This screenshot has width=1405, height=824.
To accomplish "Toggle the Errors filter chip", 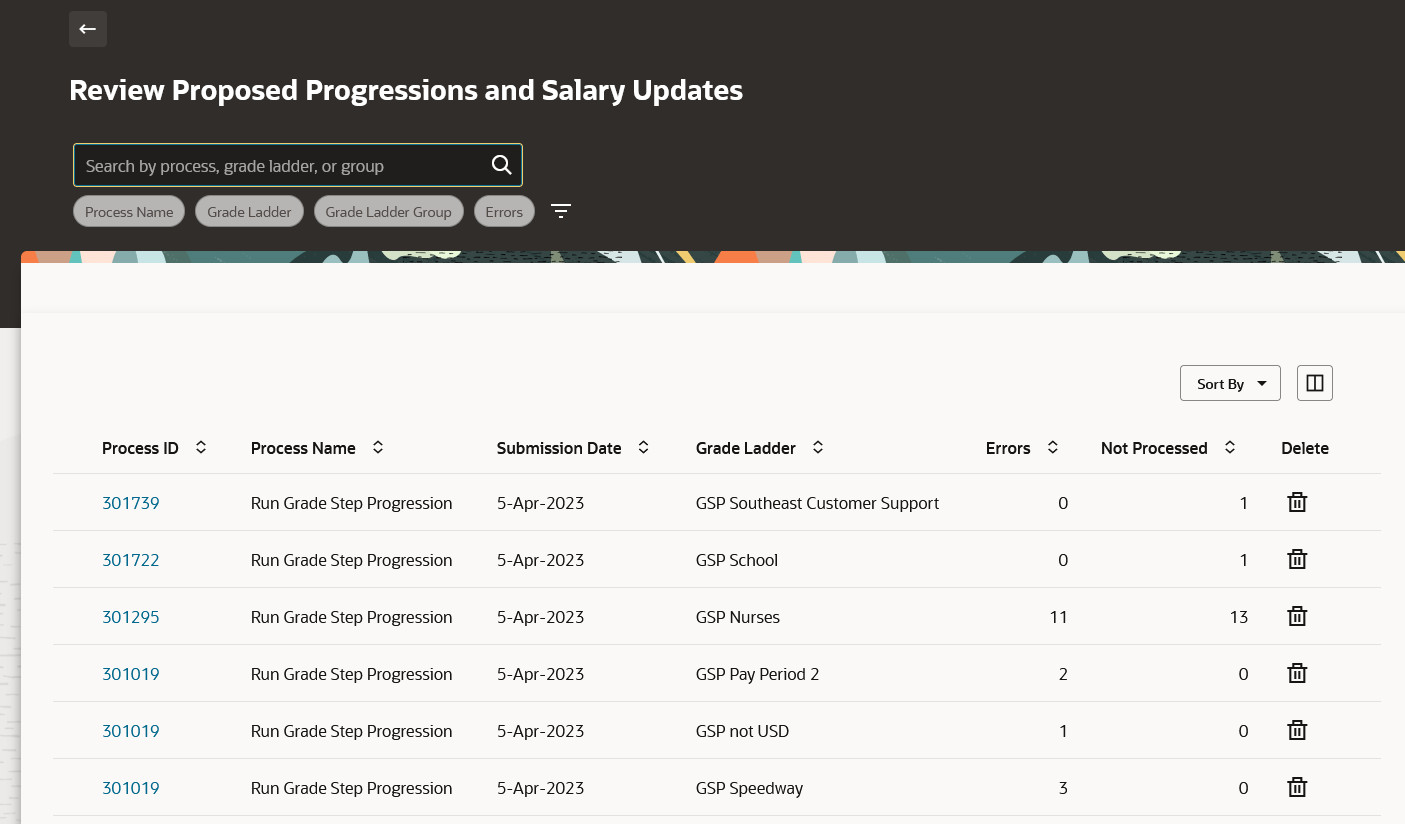I will 504,212.
